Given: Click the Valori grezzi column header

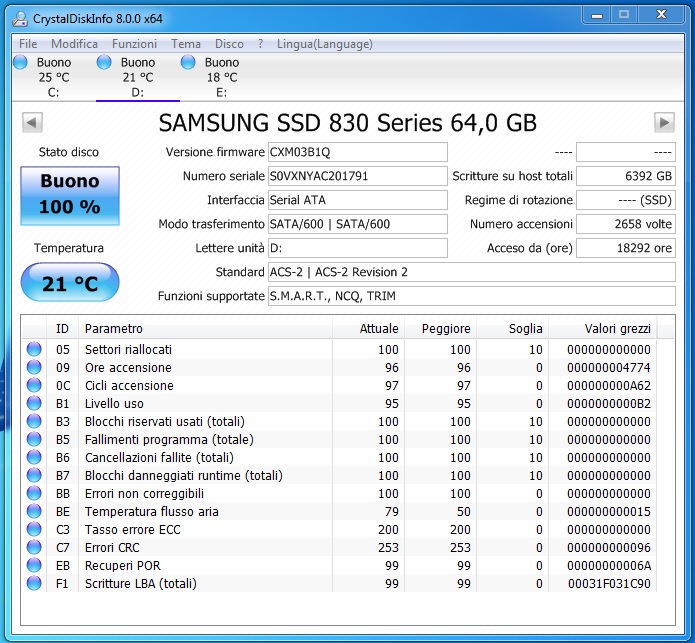Looking at the screenshot, I should pos(603,328).
